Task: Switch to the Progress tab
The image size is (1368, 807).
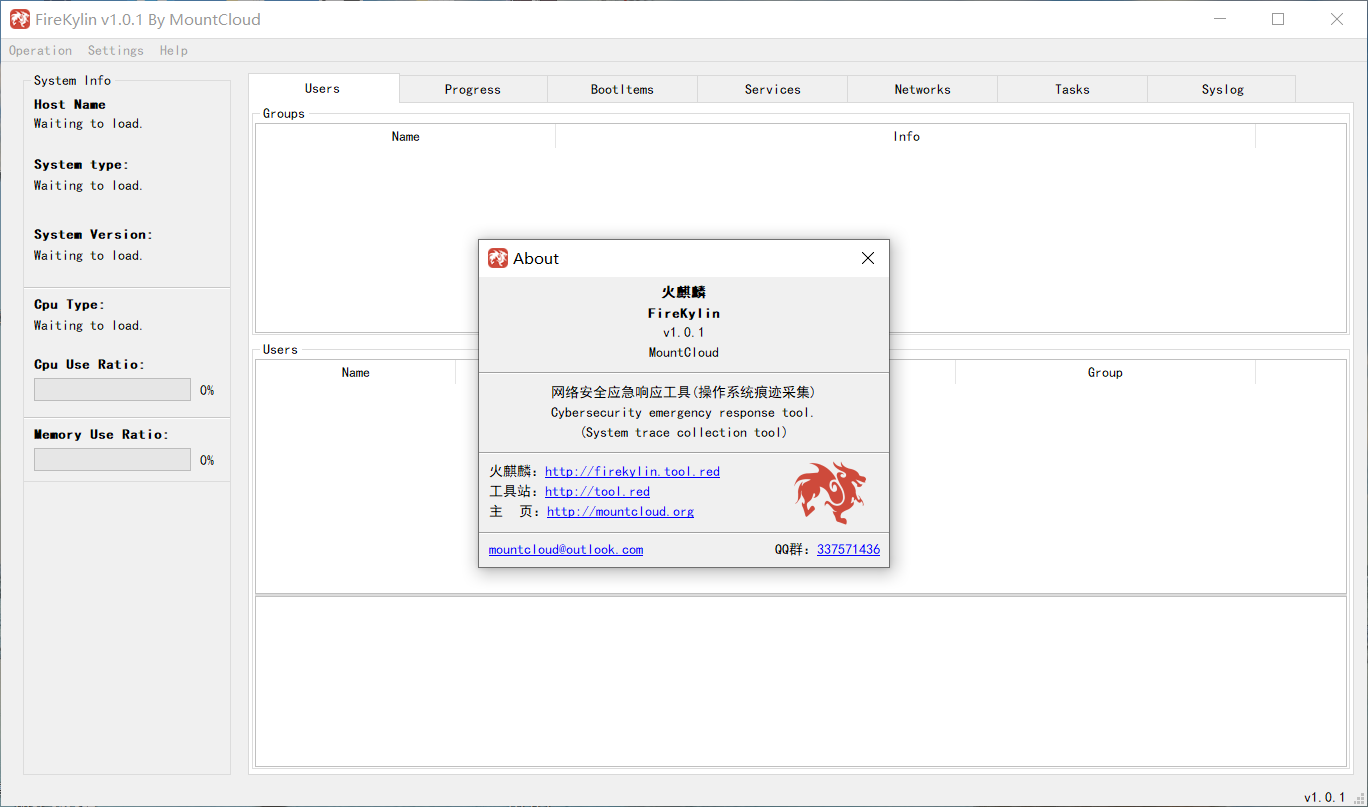Action: (x=473, y=89)
